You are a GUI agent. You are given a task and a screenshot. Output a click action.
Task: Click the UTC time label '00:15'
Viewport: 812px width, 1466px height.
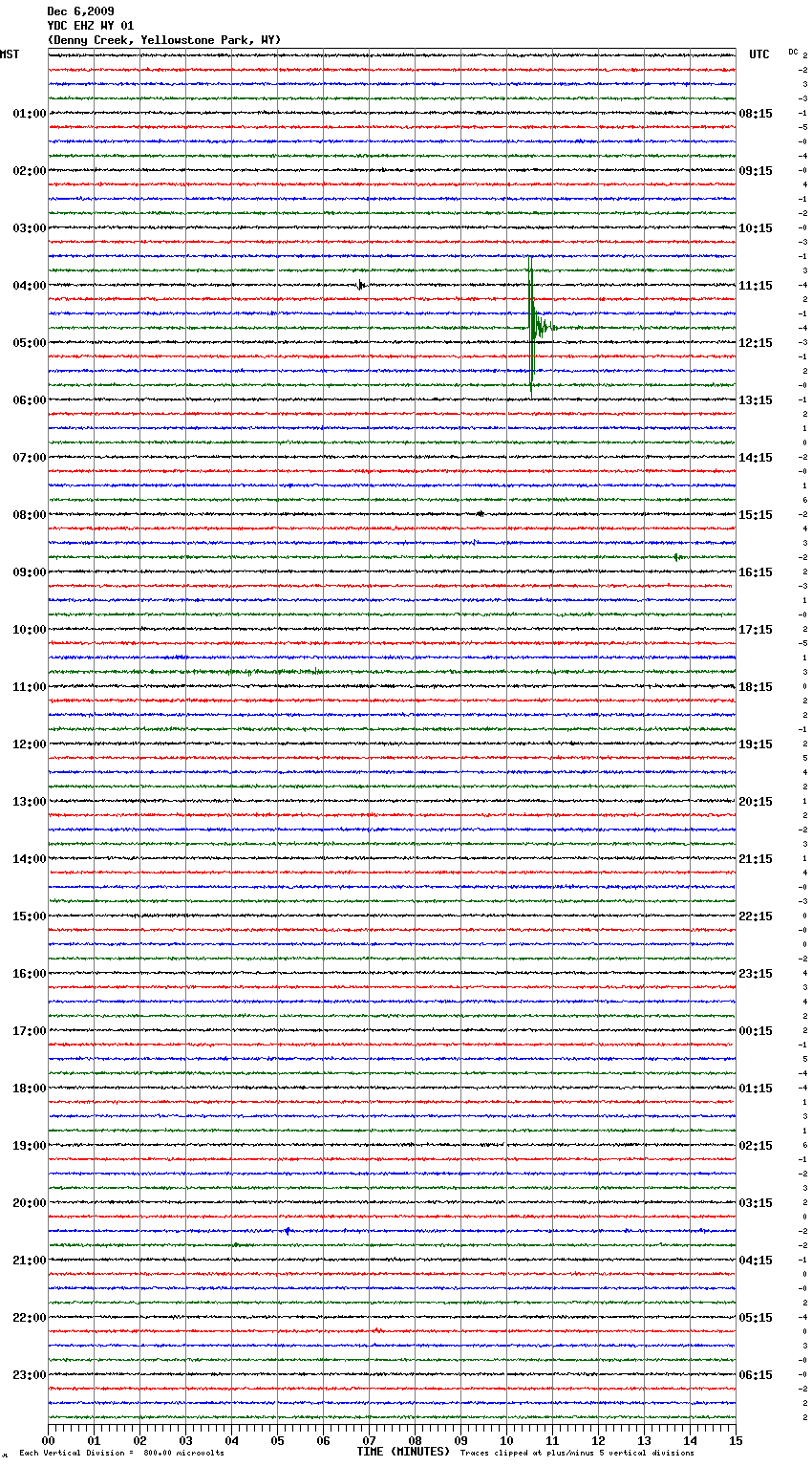[756, 1031]
